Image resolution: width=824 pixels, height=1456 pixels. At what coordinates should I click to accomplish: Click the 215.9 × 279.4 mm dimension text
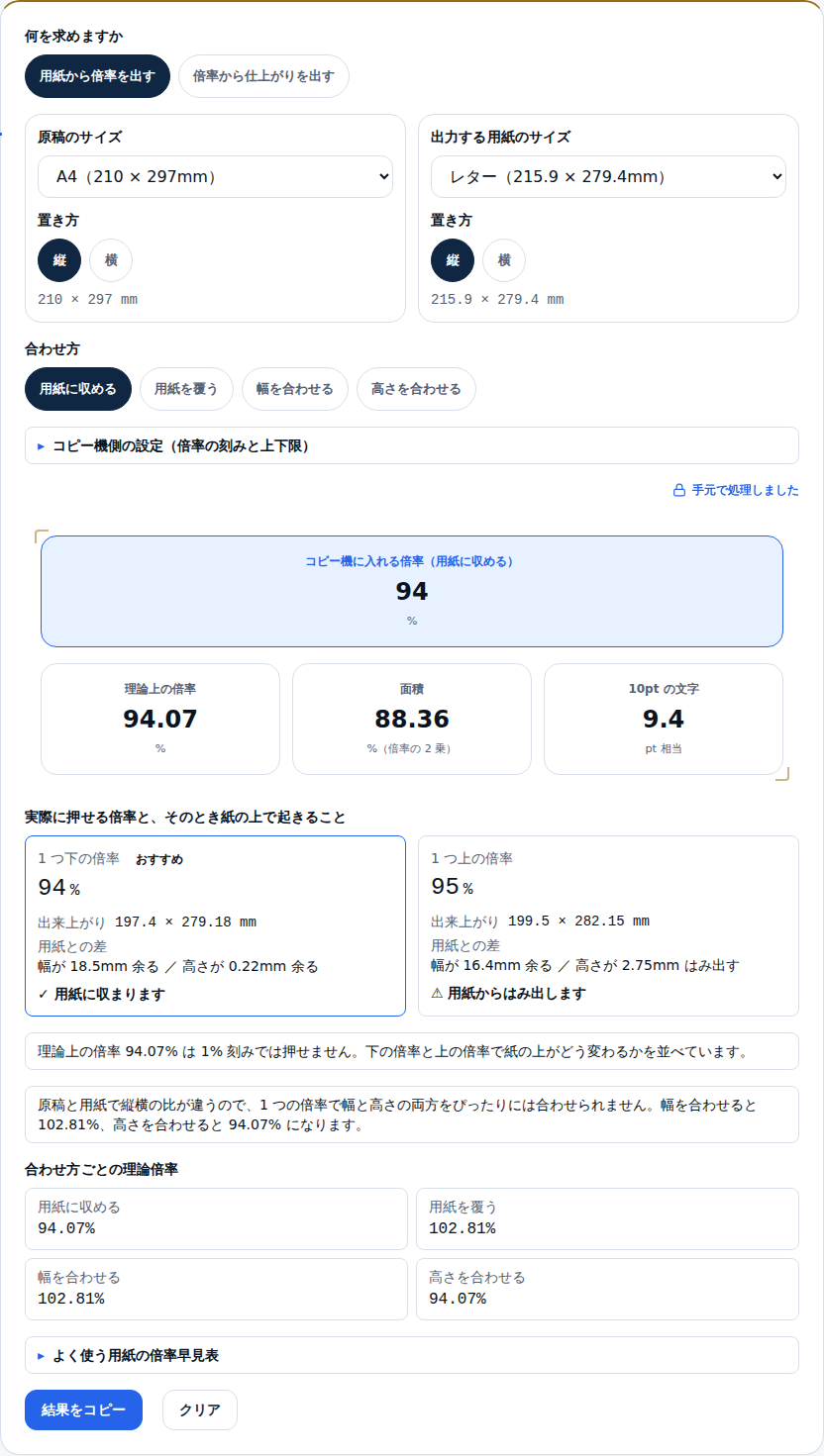[x=497, y=299]
